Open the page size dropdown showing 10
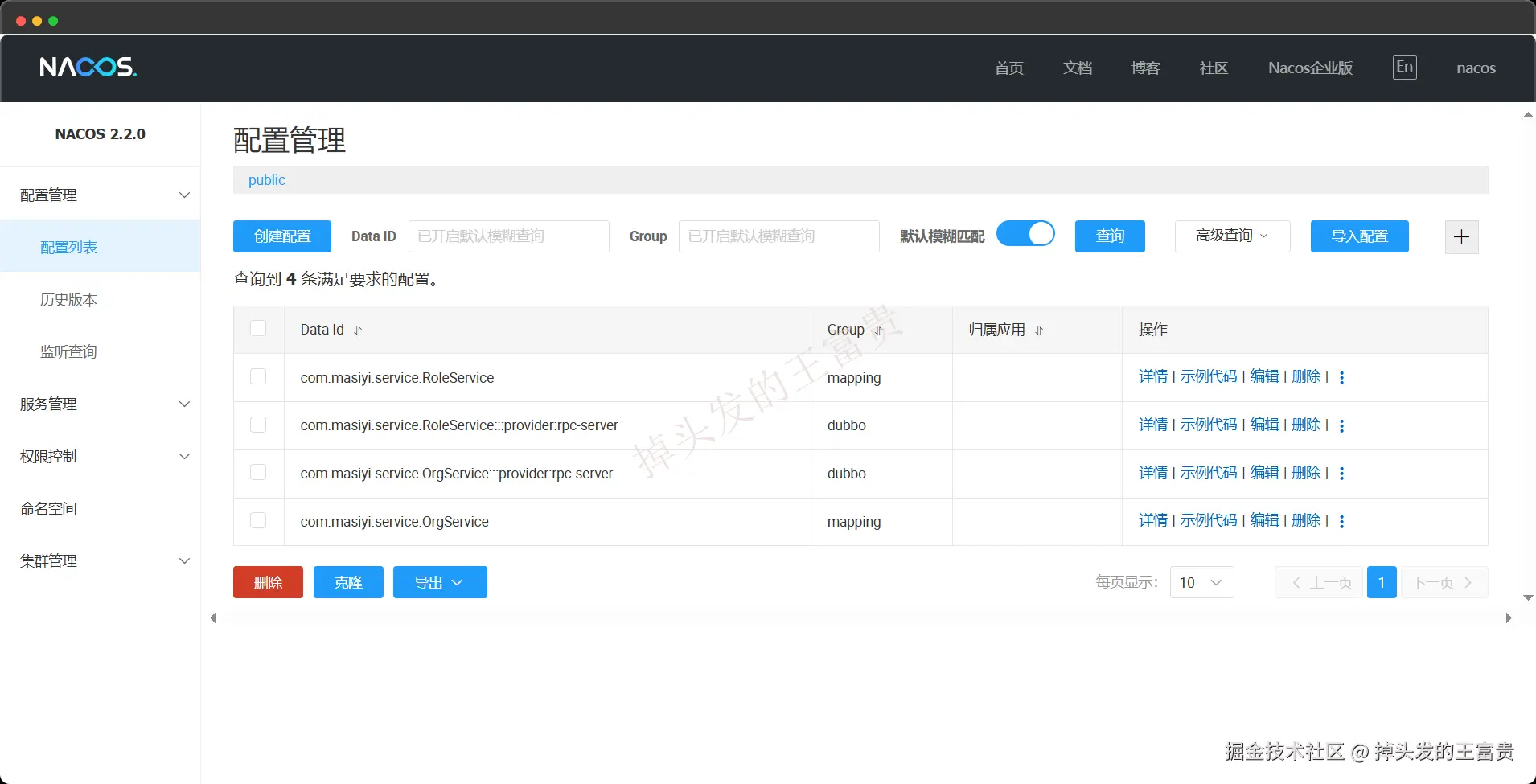The image size is (1536, 784). (x=1201, y=582)
